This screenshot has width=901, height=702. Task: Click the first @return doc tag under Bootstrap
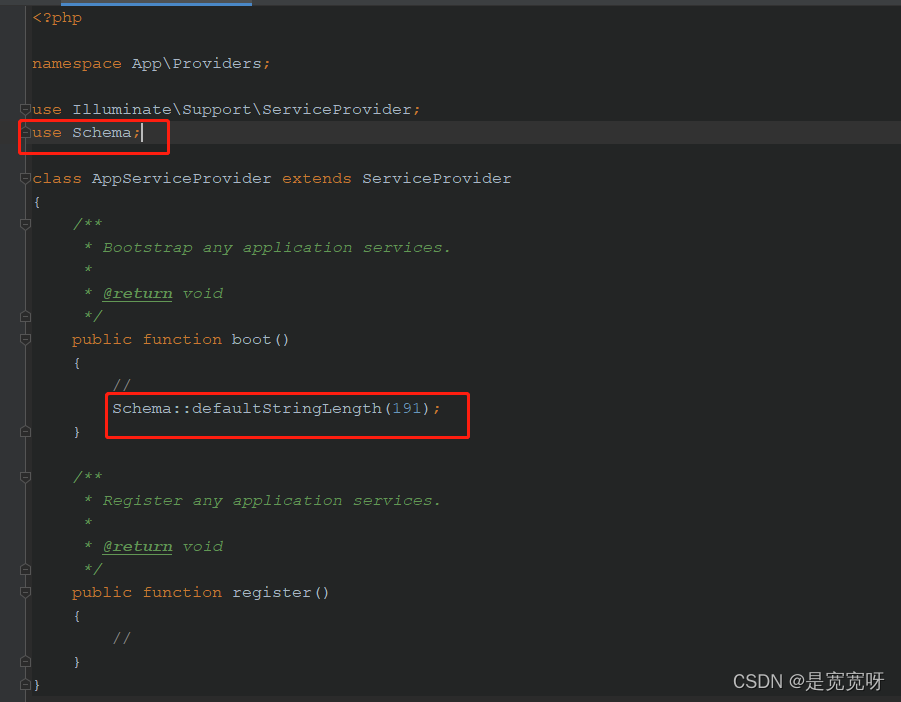(x=137, y=294)
